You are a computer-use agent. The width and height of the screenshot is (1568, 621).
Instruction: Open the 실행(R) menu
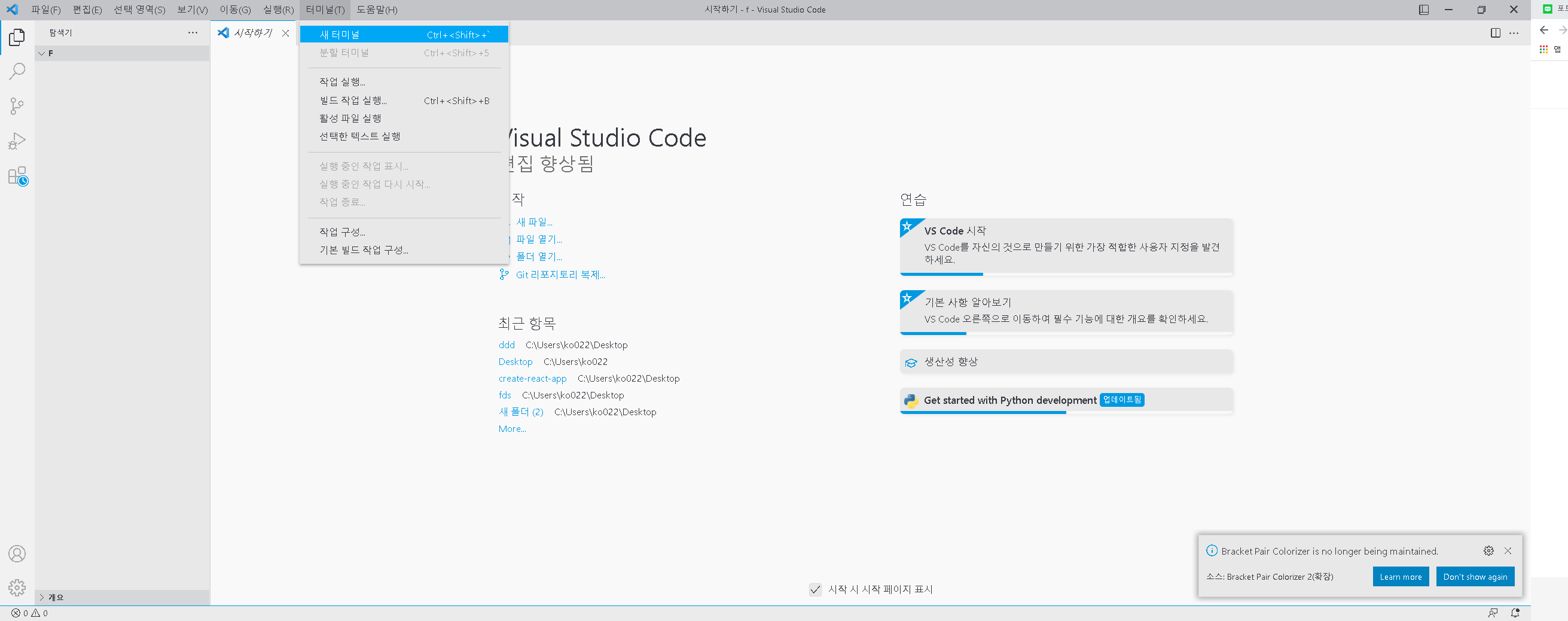[x=278, y=10]
